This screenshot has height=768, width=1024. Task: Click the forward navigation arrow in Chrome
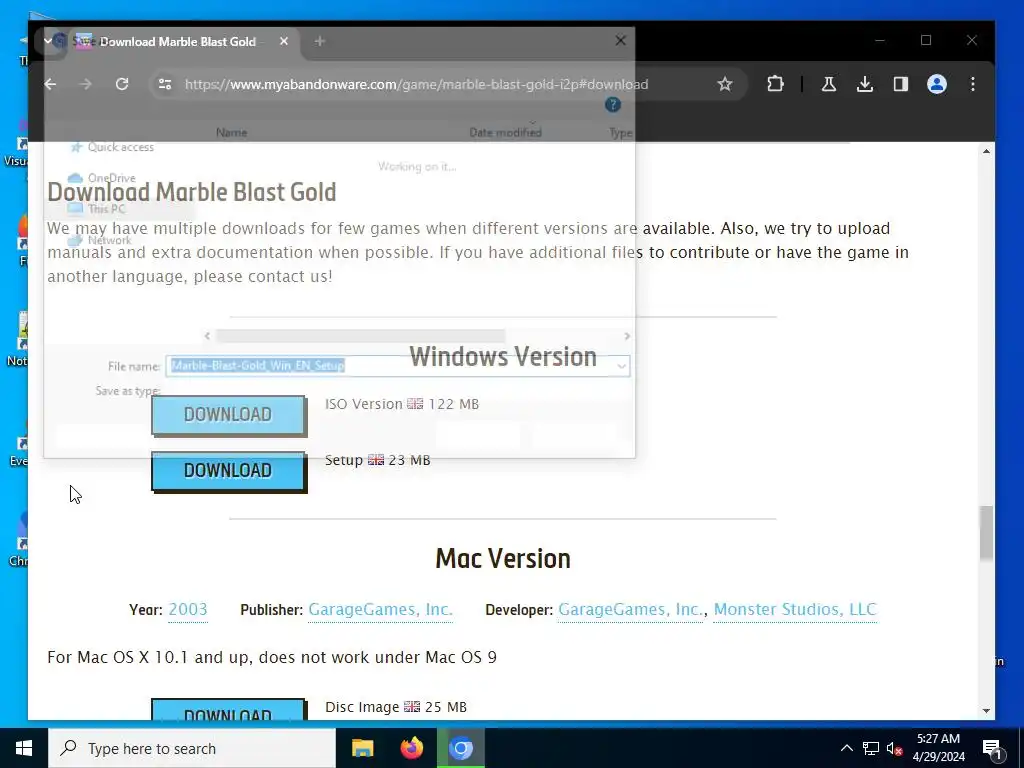(86, 84)
